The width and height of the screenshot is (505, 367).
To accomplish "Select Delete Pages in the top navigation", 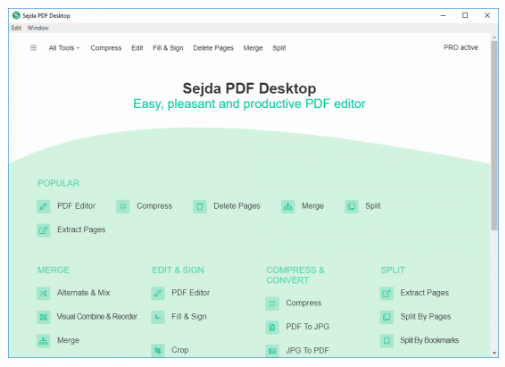I will click(x=213, y=48).
